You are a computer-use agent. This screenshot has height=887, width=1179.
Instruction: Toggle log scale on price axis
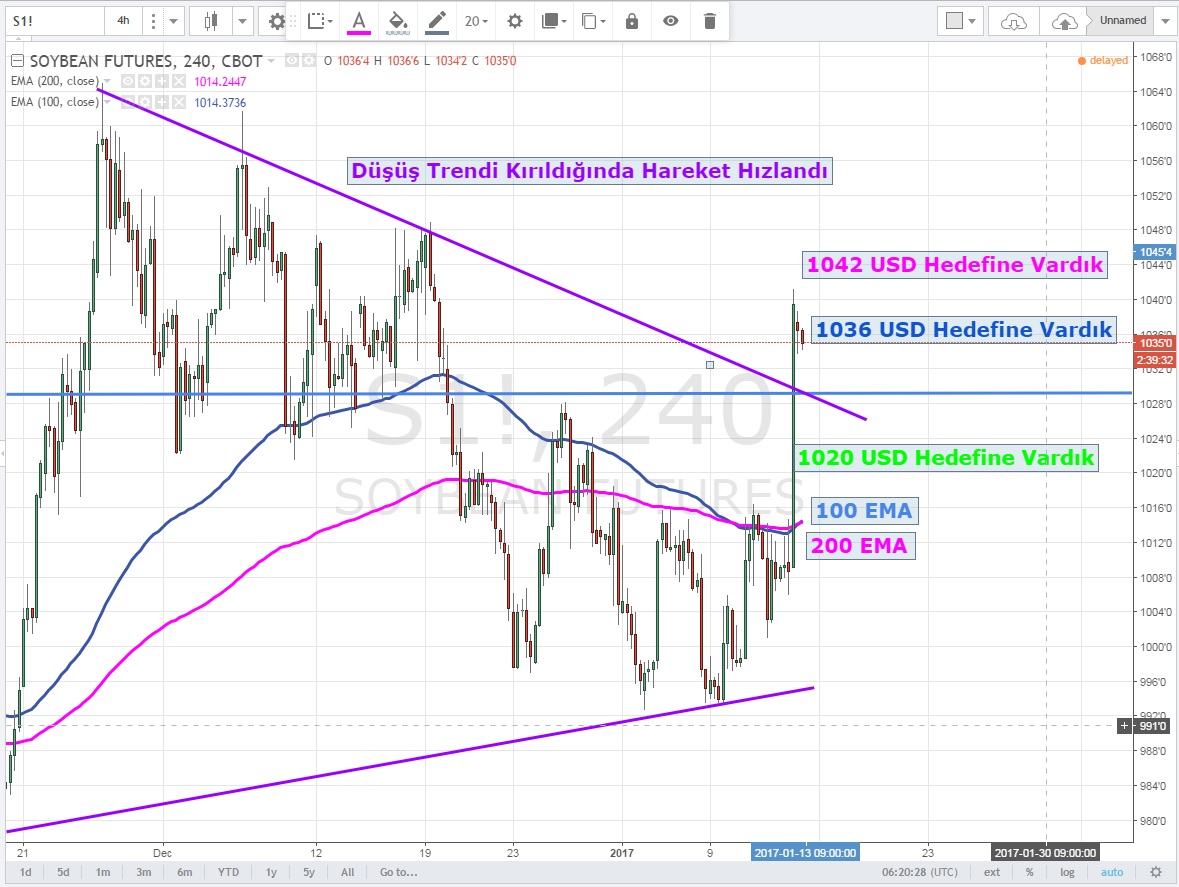[x=1067, y=872]
